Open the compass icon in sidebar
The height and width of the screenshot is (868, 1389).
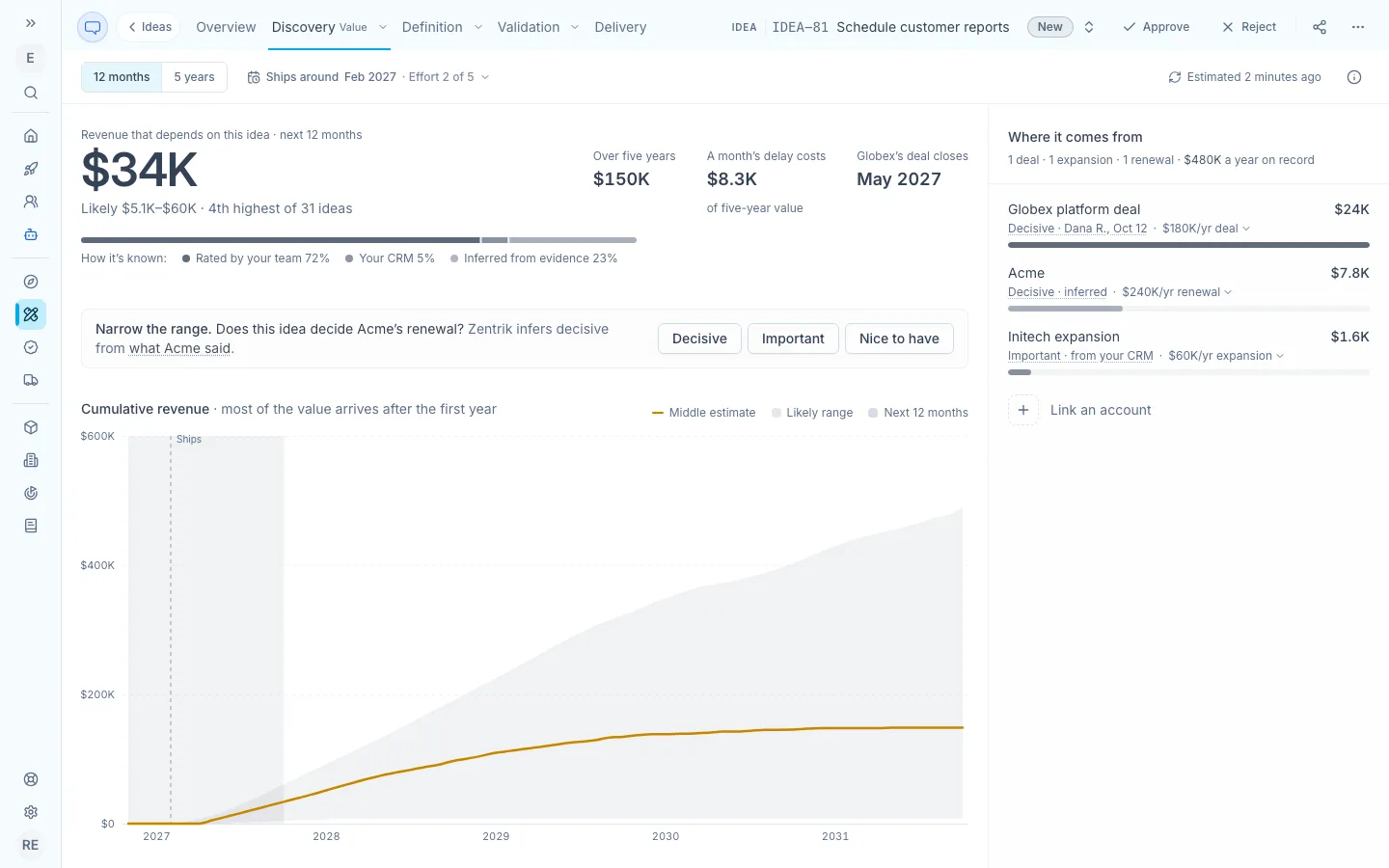tap(31, 282)
